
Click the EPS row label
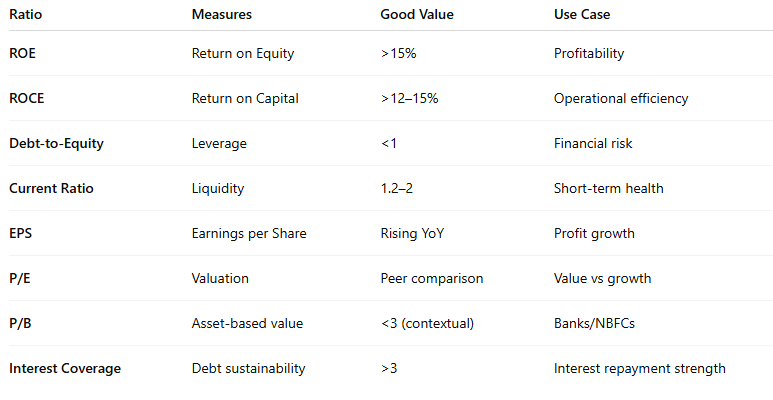(x=21, y=233)
